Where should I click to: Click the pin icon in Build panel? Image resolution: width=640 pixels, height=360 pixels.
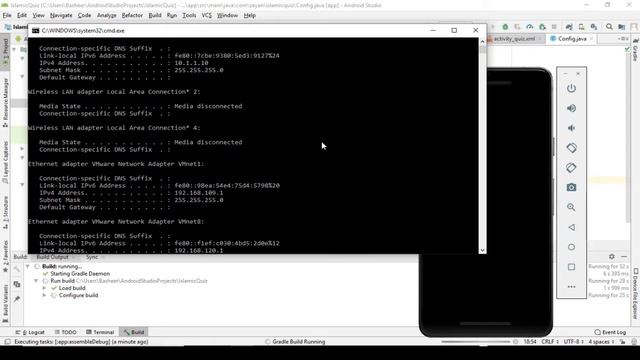[x=17, y=299]
